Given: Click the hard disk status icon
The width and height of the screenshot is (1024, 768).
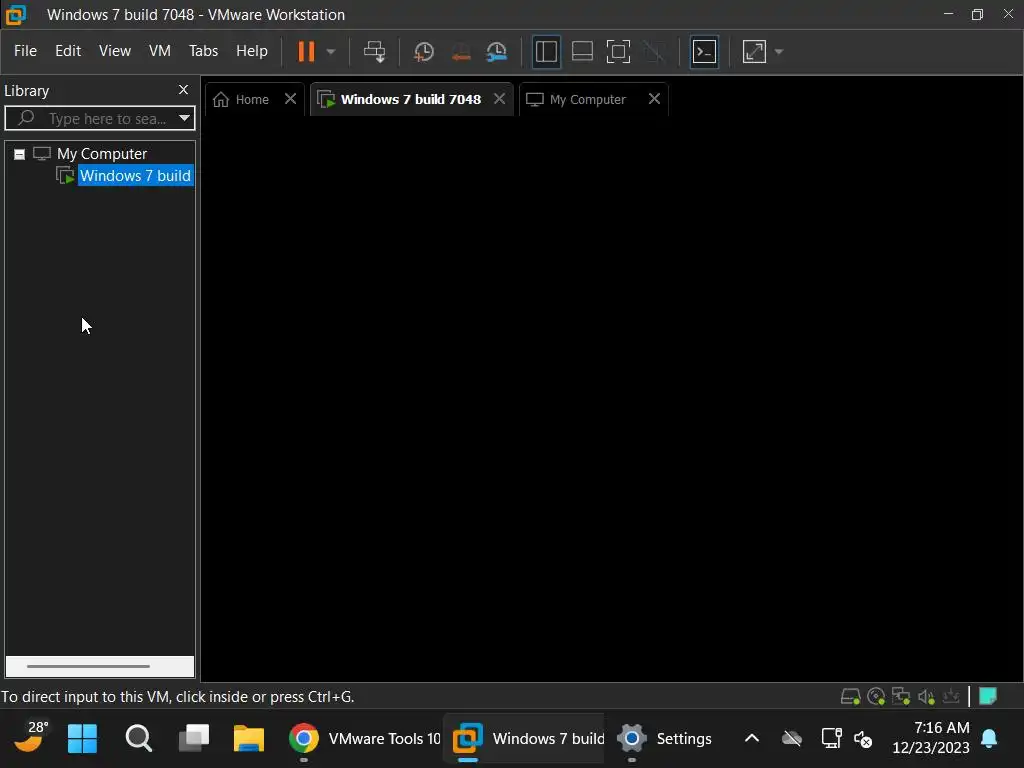Looking at the screenshot, I should pos(850,697).
